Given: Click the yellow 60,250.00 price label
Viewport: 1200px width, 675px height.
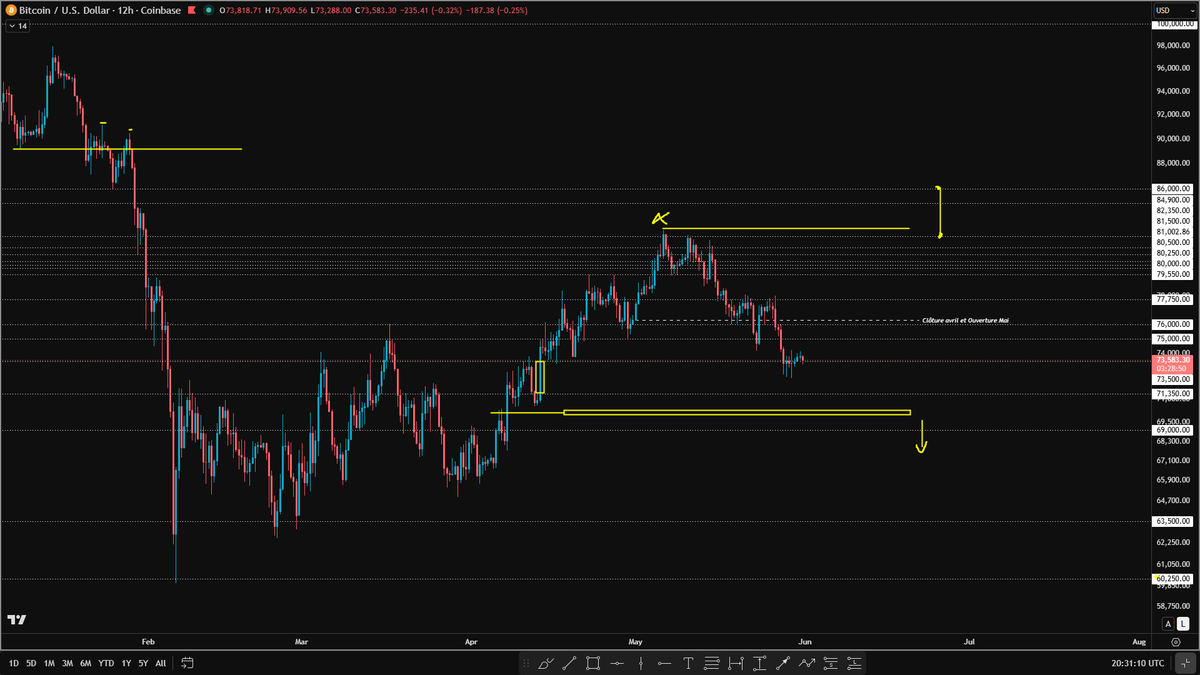Looking at the screenshot, I should click(x=1171, y=578).
